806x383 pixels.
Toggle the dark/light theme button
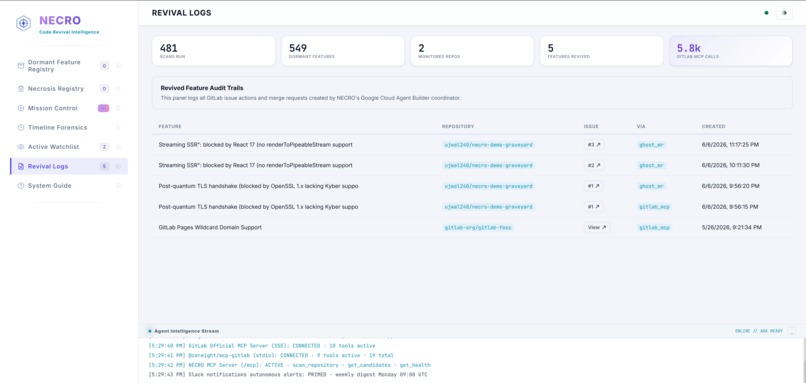click(784, 13)
